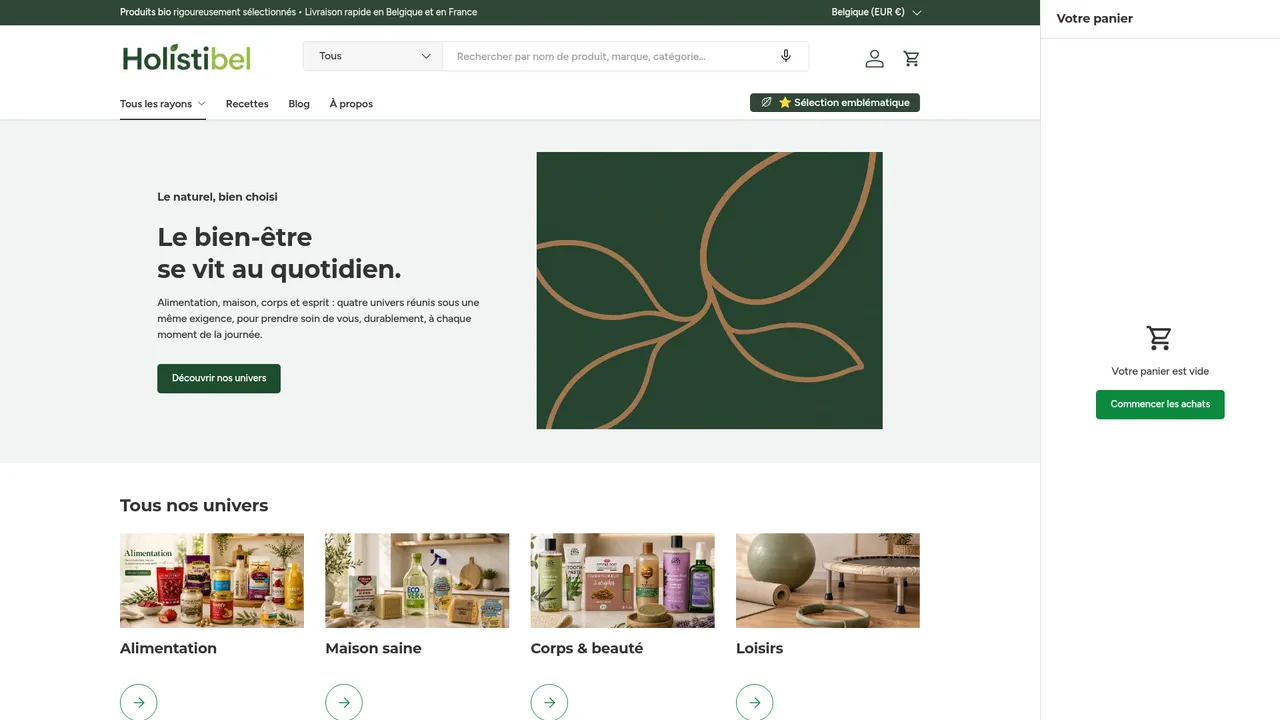The width and height of the screenshot is (1280, 720).
Task: Open the Alimentation category image
Action: [212, 580]
